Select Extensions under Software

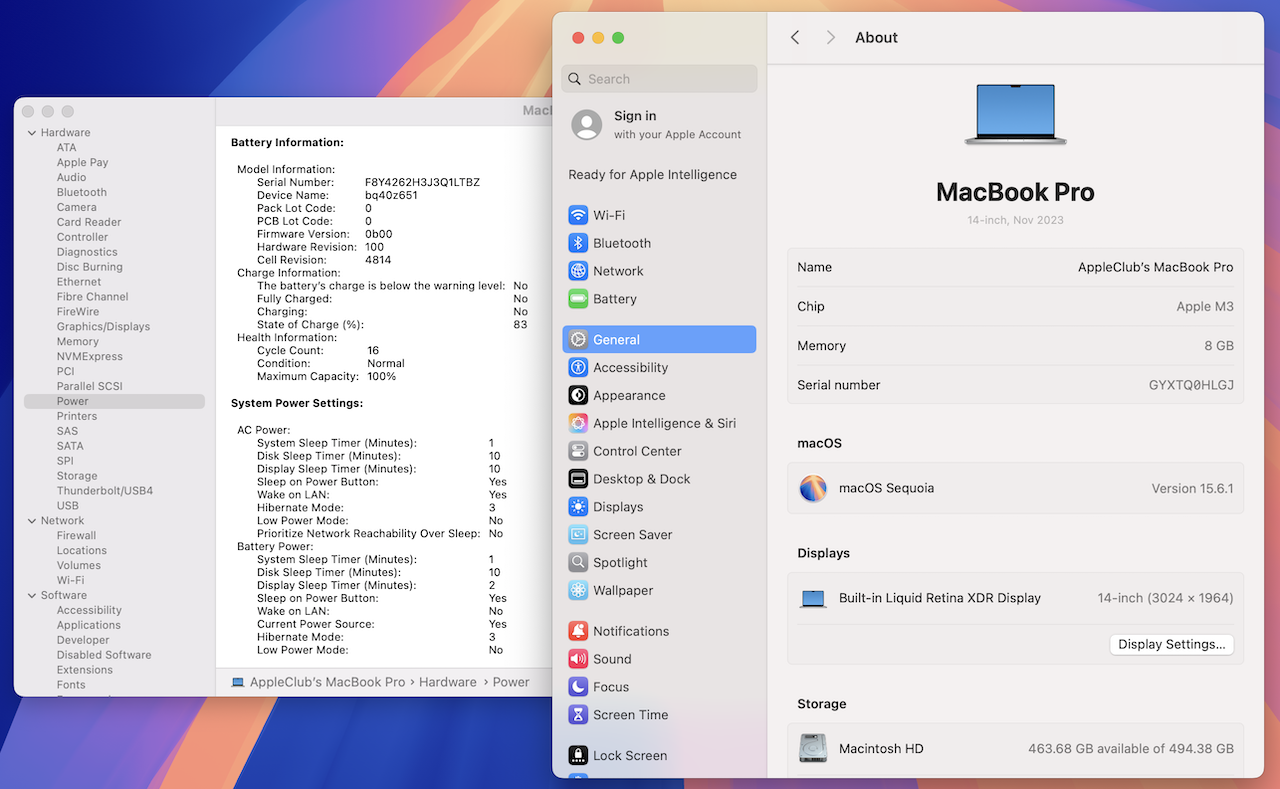coord(85,670)
